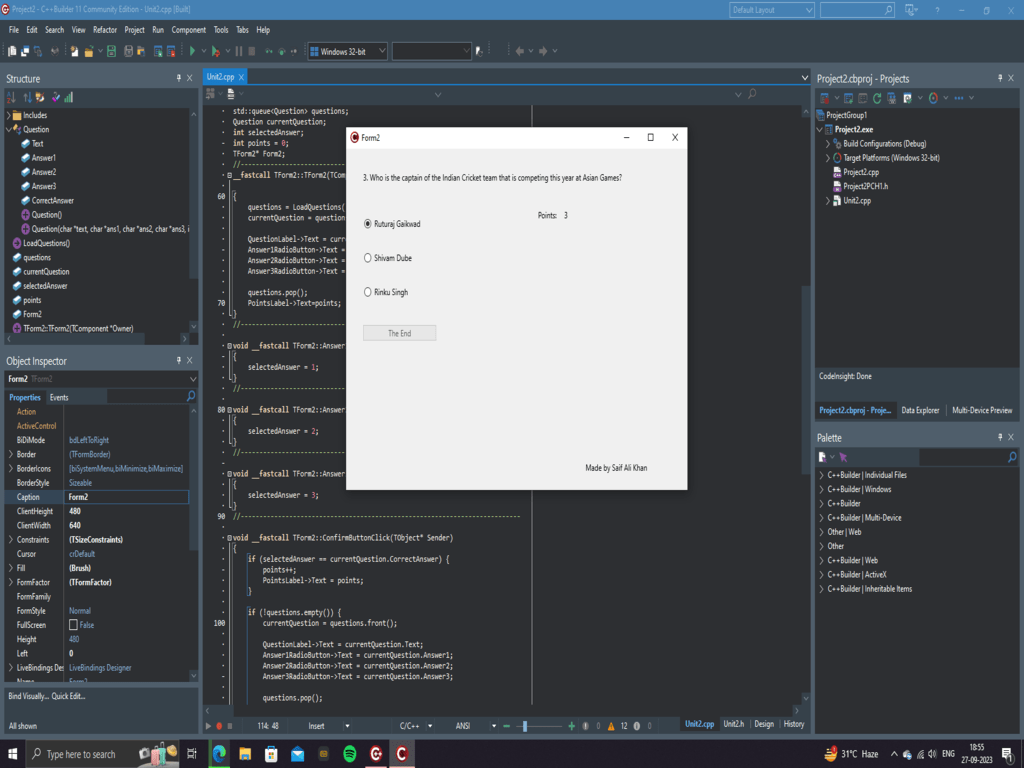Expand the BorderIcons property
The height and width of the screenshot is (768, 1024).
pyautogui.click(x=10, y=468)
